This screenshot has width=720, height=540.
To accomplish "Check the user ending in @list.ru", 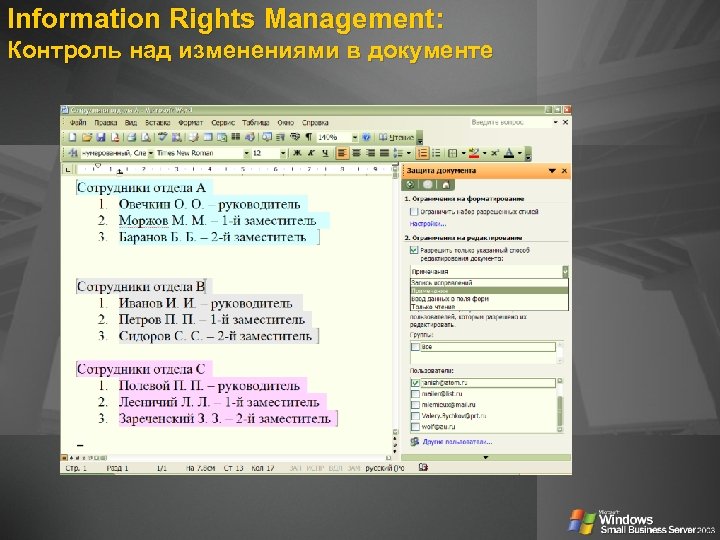I will (x=415, y=394).
